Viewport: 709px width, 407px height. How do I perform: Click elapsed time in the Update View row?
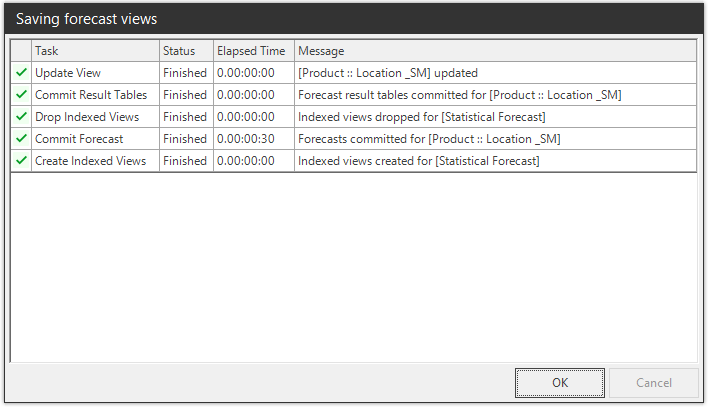(246, 73)
